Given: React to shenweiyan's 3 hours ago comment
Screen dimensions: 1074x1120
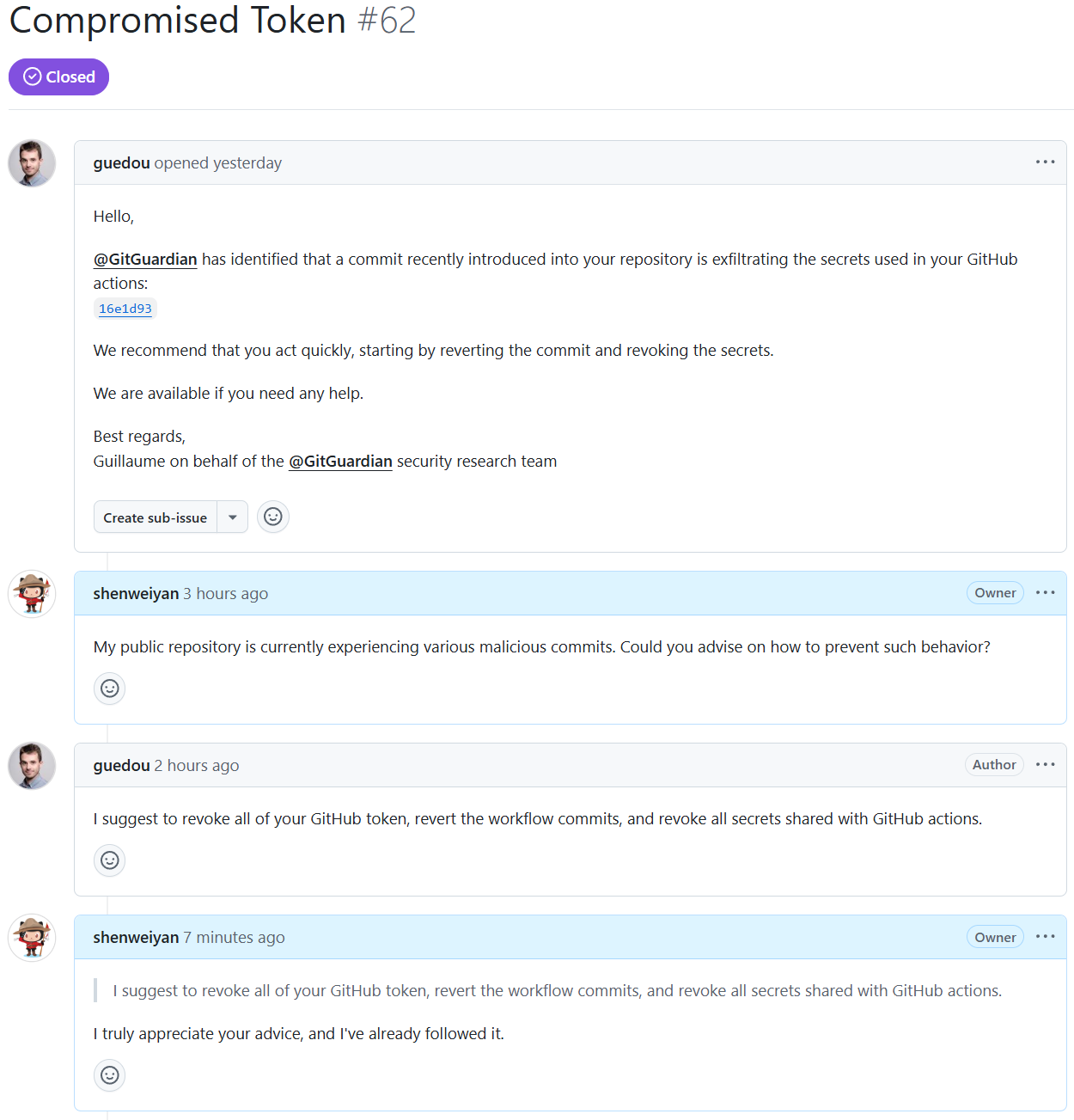Looking at the screenshot, I should (110, 689).
